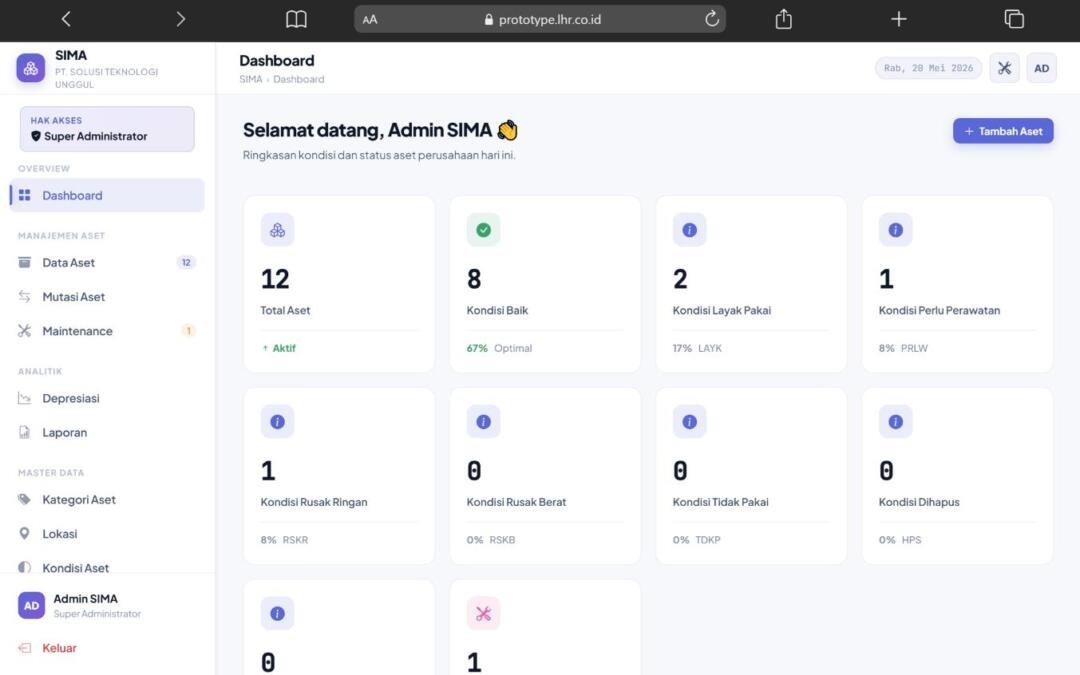
Task: Click the Keluar logout link
Action: click(x=59, y=648)
